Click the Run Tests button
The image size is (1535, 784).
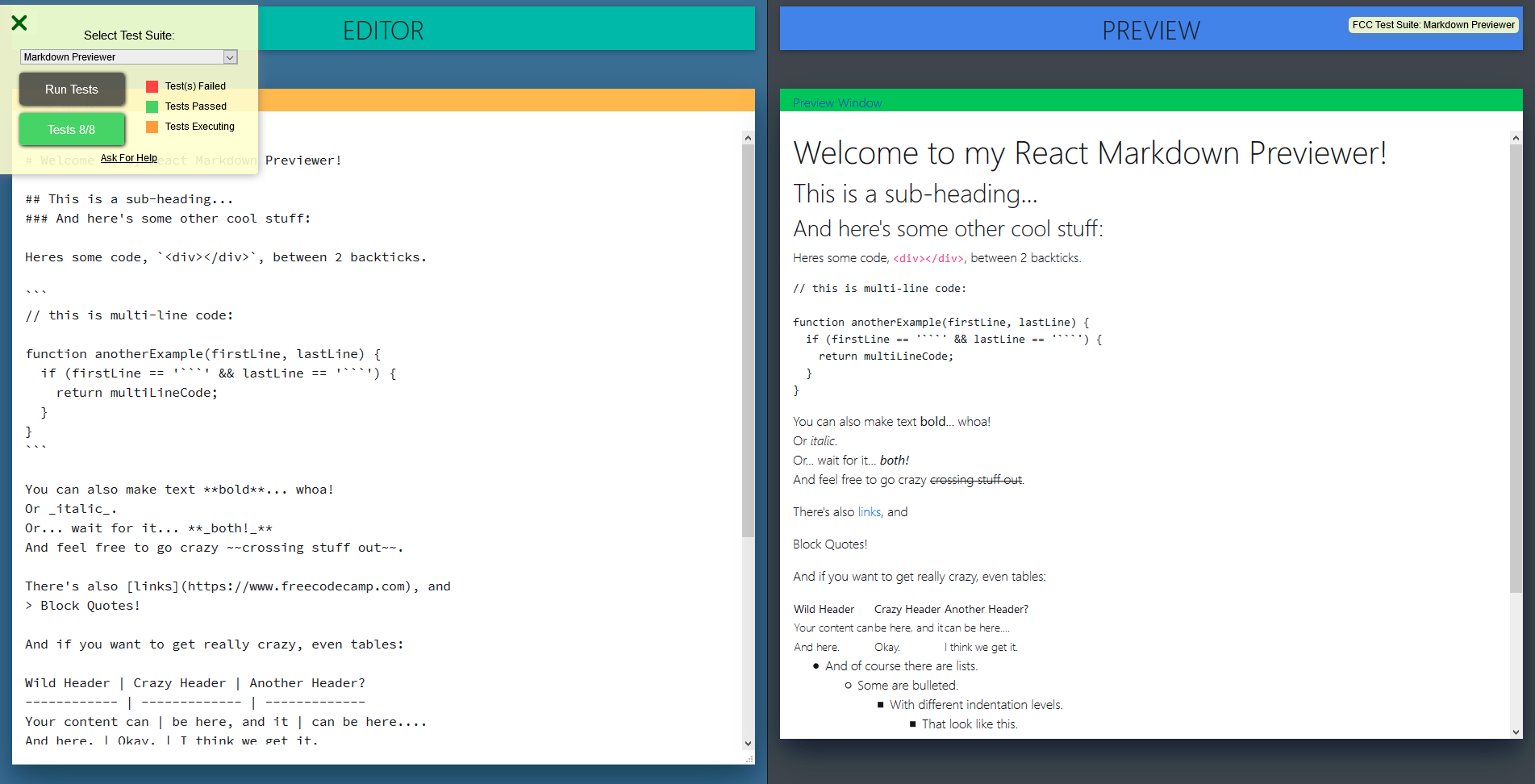(x=72, y=90)
